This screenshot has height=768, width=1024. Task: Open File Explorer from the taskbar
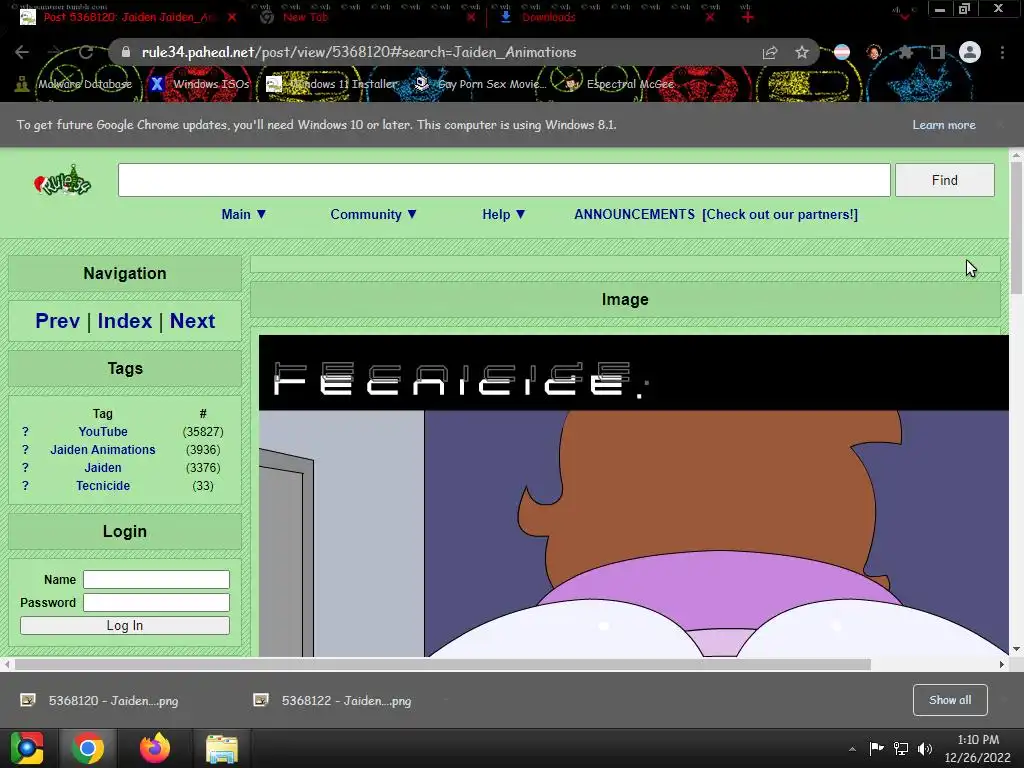pyautogui.click(x=222, y=748)
